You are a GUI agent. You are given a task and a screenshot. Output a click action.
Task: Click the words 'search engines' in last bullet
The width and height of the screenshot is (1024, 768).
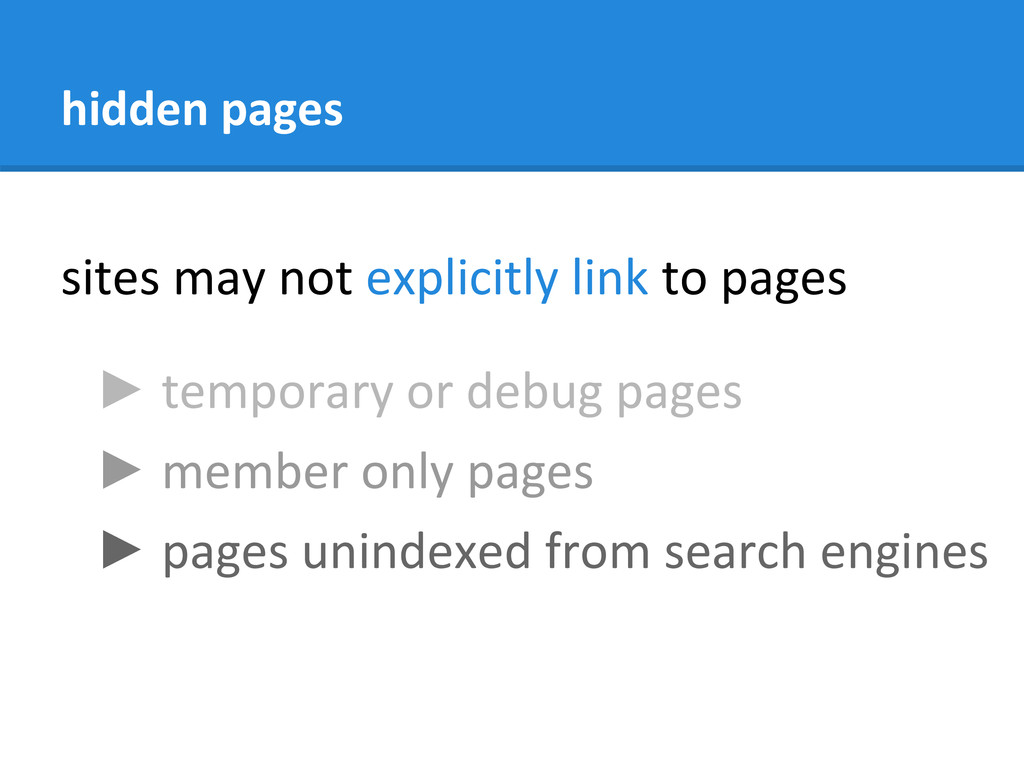pyautogui.click(x=825, y=554)
